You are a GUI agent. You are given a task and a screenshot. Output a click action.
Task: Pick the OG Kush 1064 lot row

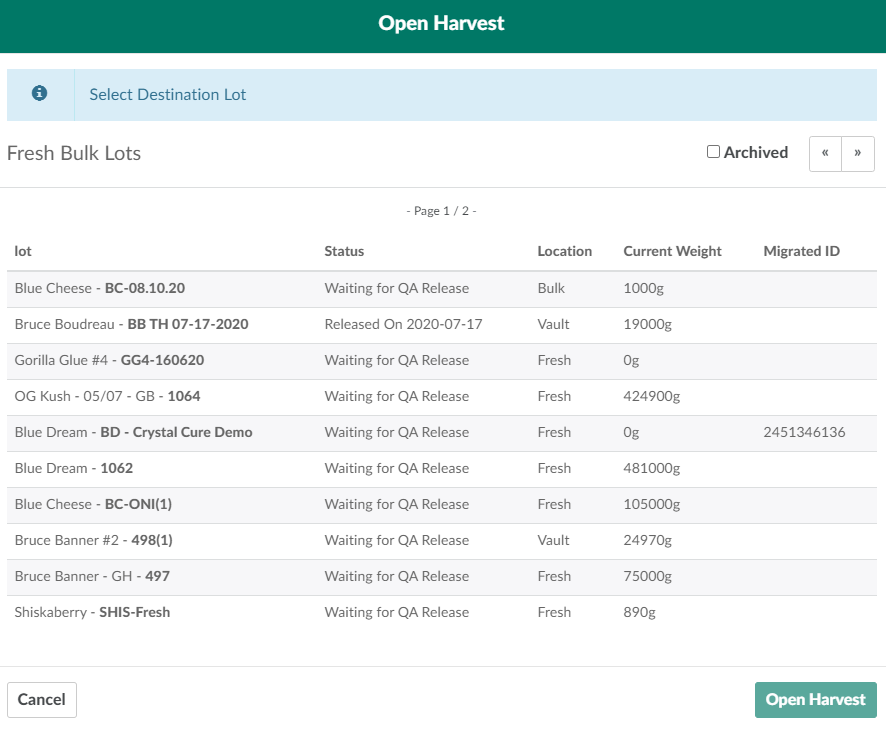point(107,396)
